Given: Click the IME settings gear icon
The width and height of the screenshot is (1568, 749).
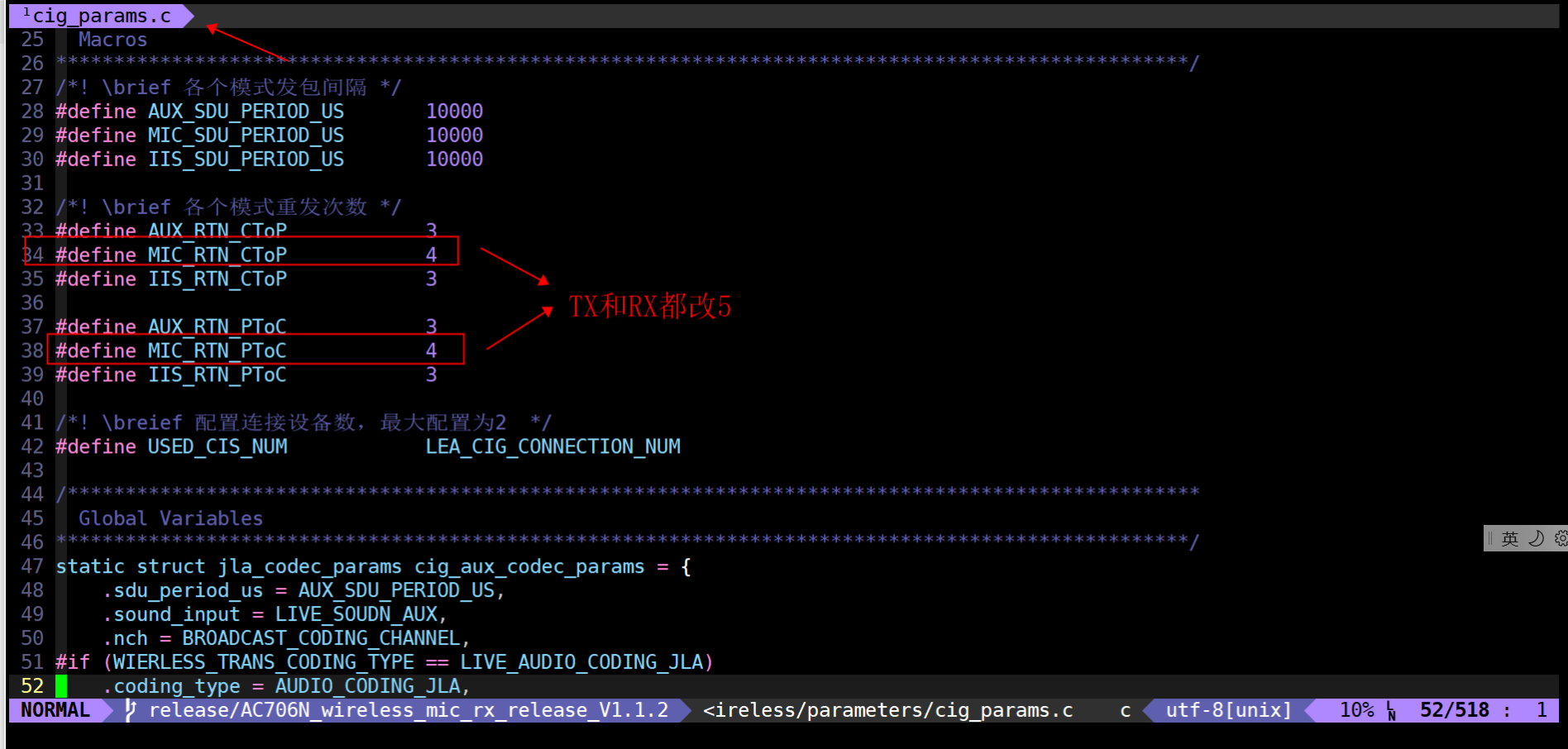Looking at the screenshot, I should 1561,539.
